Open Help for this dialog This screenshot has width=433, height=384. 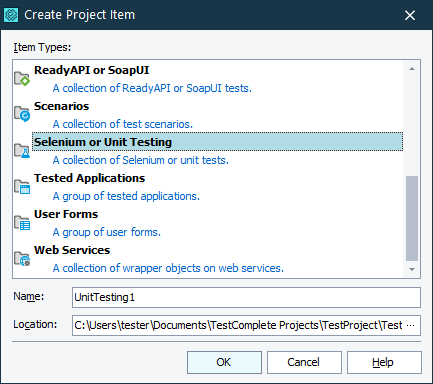tap(384, 362)
